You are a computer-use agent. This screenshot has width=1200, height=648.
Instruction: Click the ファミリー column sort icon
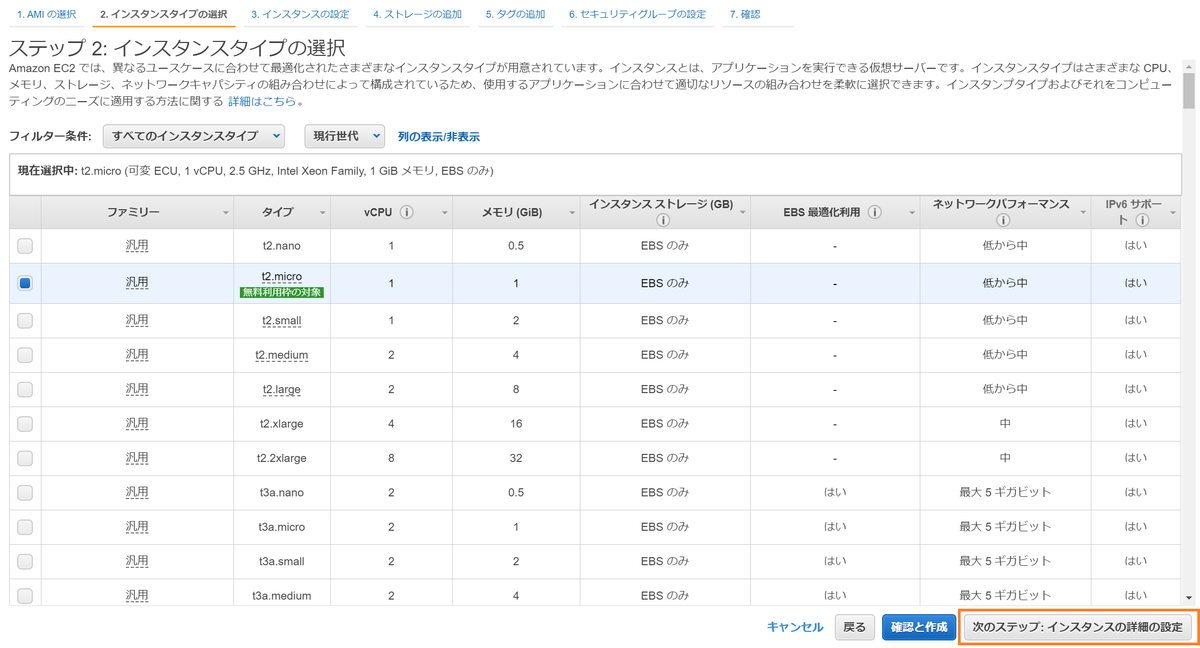tap(225, 213)
